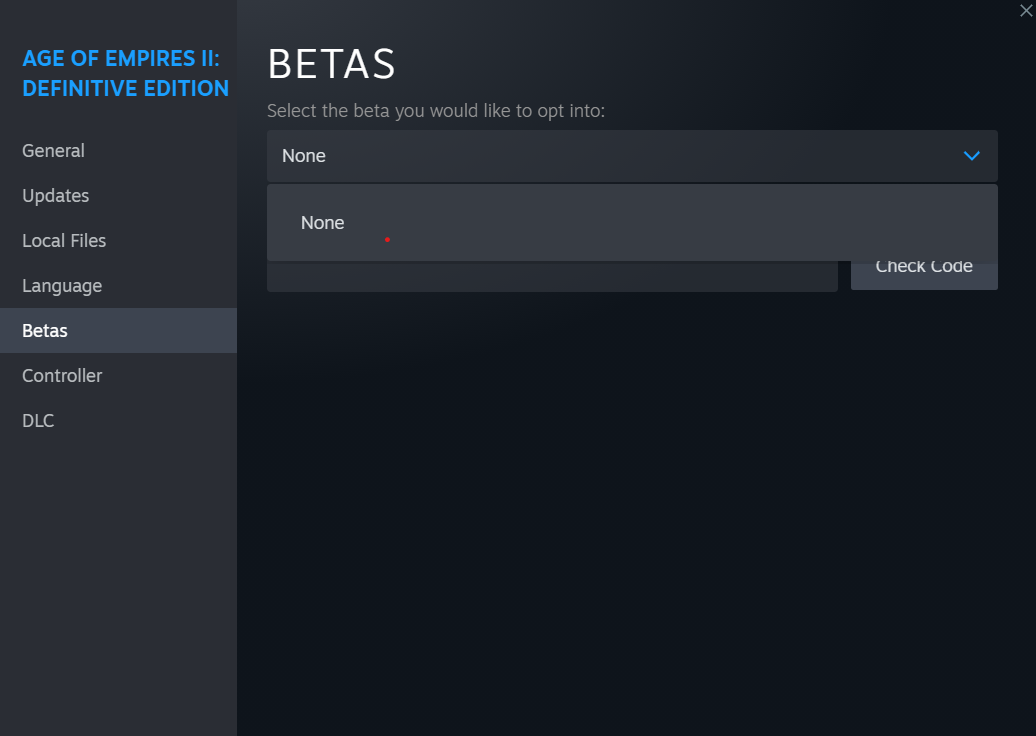
Task: Switch to the Updates tab
Action: pos(56,196)
